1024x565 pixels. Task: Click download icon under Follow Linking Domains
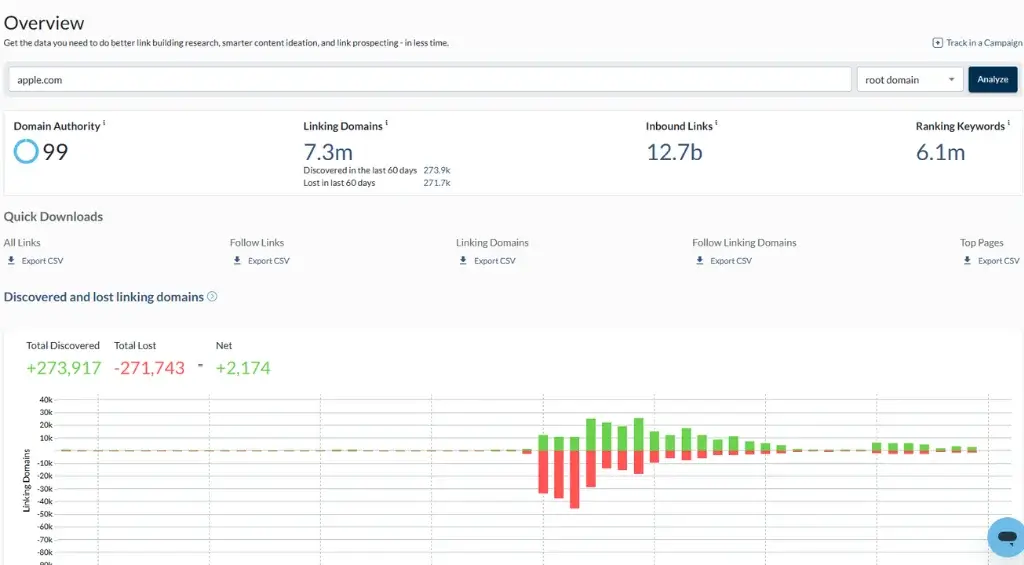click(699, 261)
